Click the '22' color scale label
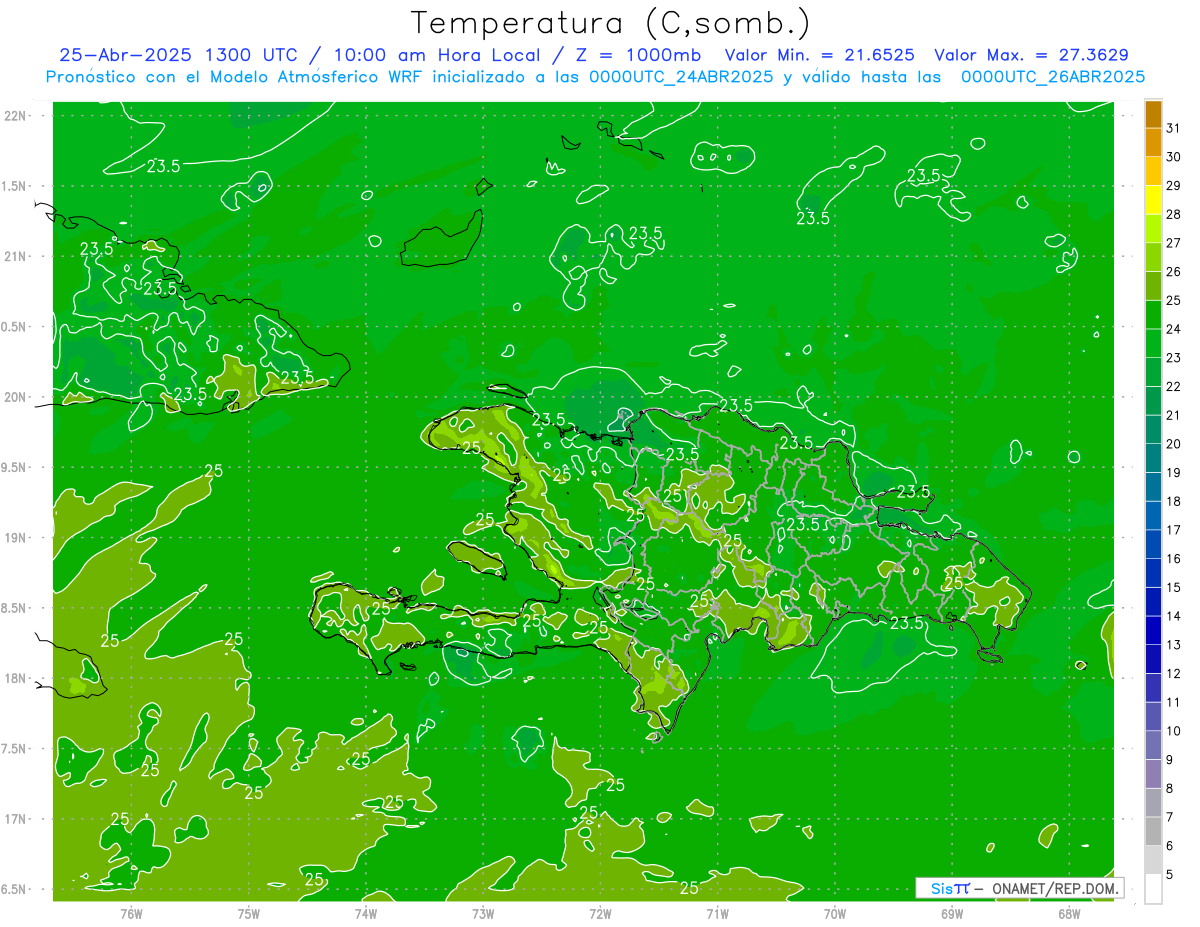 pos(1174,386)
